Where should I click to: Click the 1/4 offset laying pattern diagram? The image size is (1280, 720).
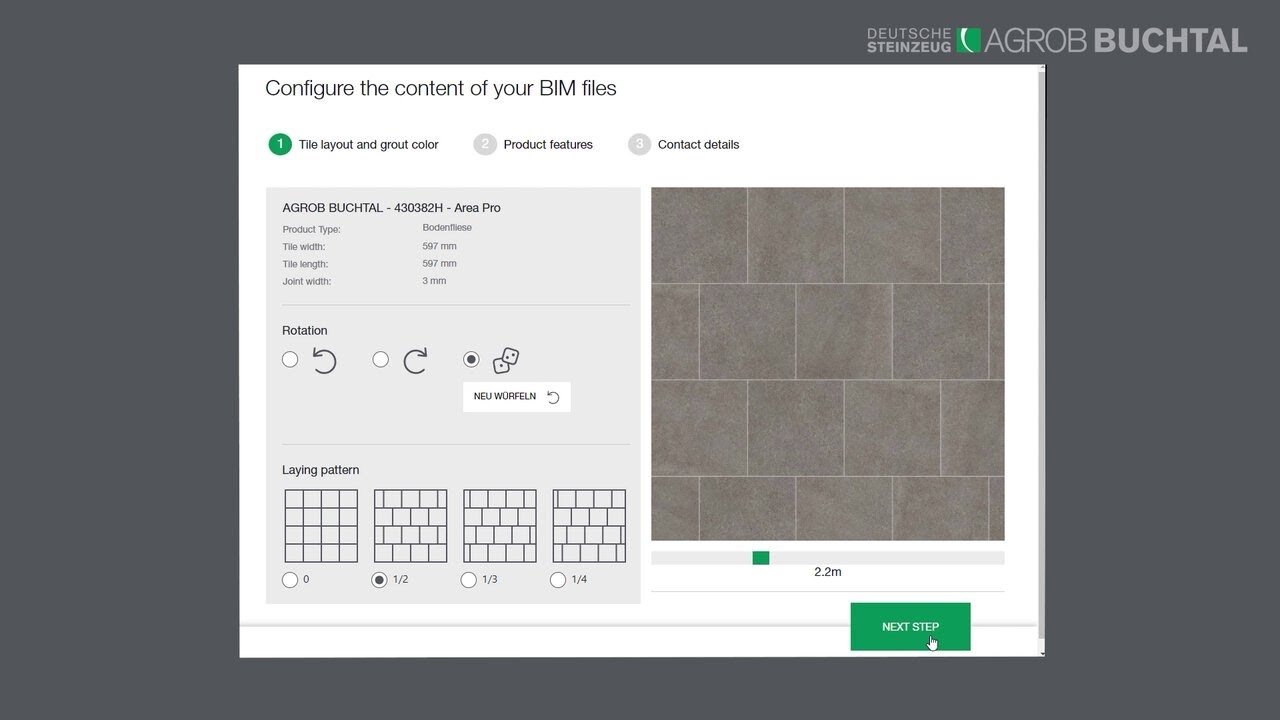(589, 526)
